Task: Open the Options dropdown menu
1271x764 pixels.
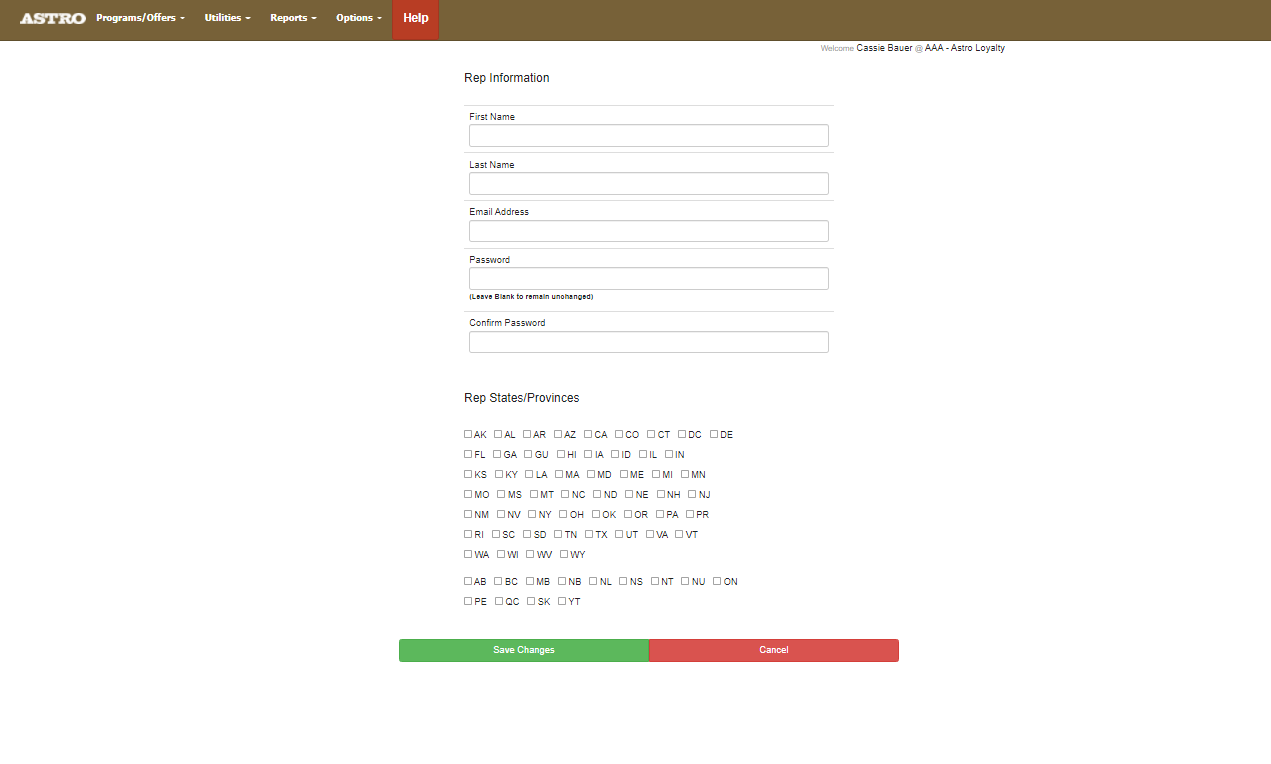Action: pos(359,18)
